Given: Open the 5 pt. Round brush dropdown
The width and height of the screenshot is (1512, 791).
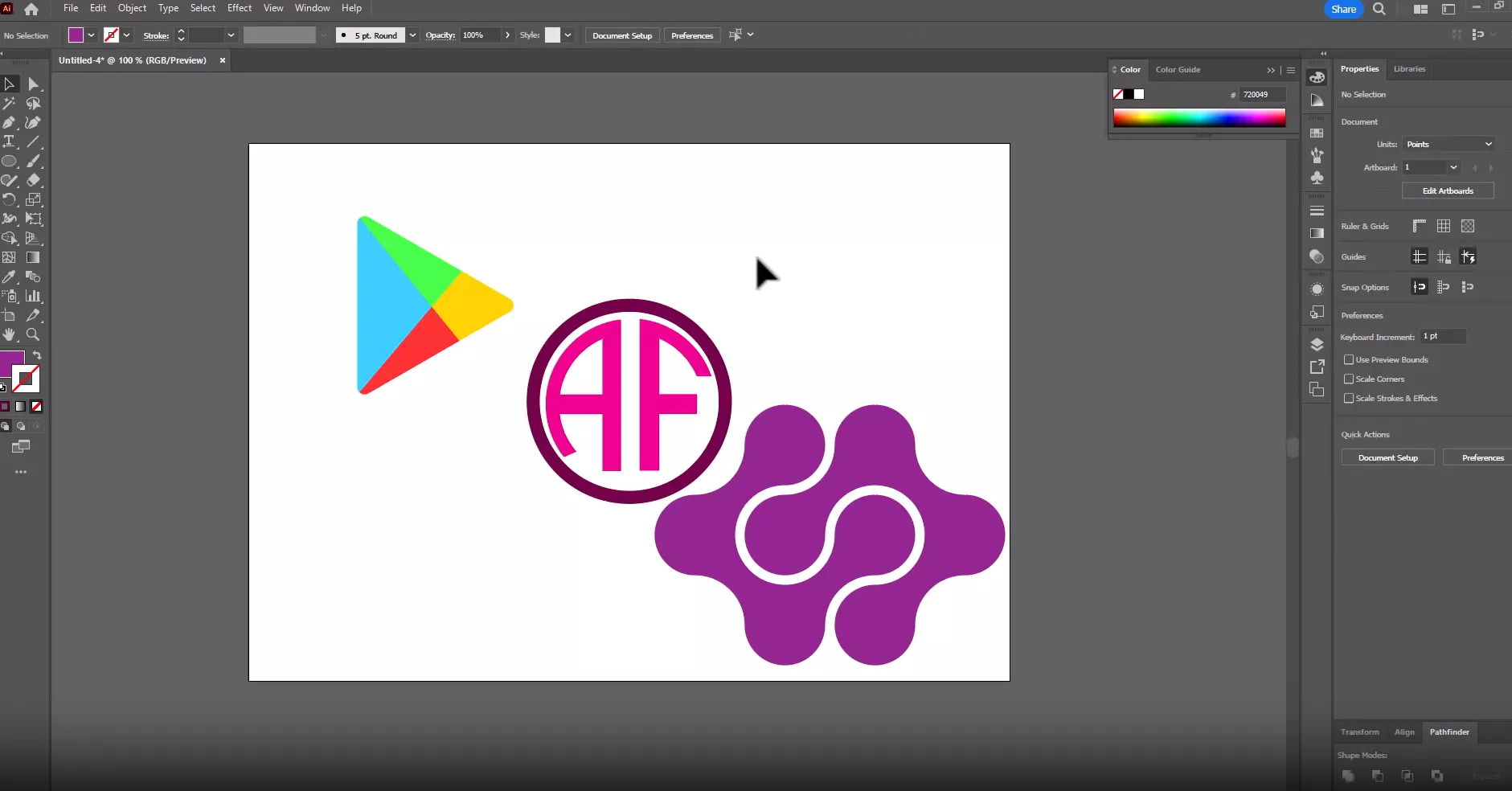Looking at the screenshot, I should [x=412, y=35].
